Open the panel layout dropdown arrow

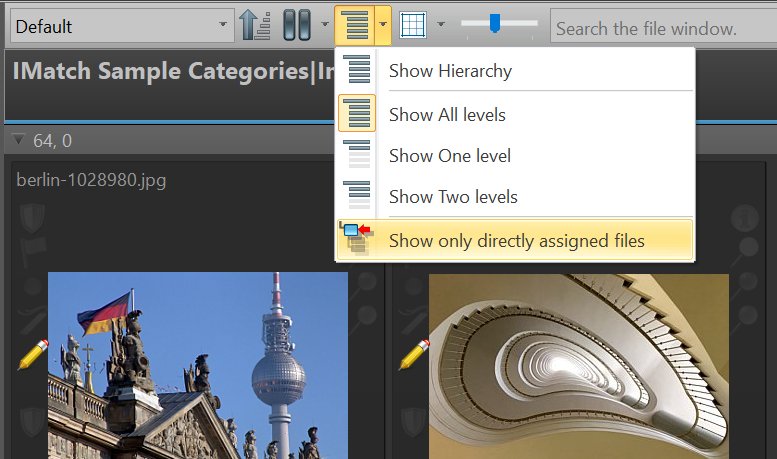(325, 24)
